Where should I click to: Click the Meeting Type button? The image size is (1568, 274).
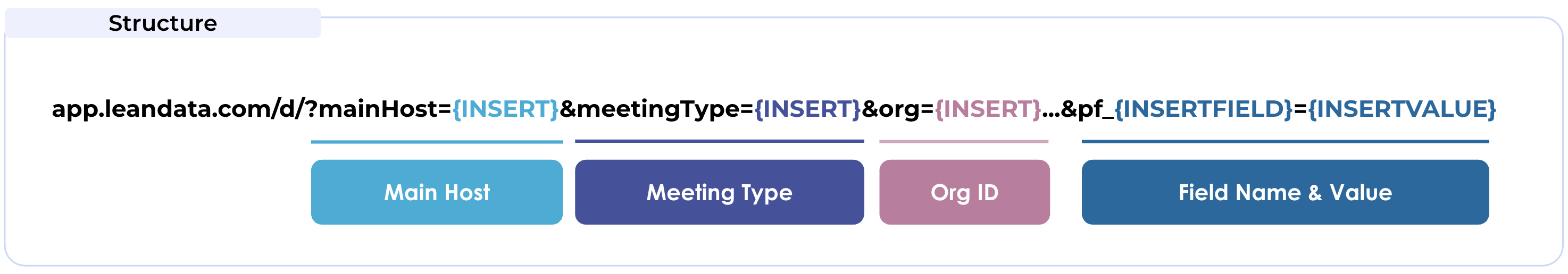(x=719, y=192)
